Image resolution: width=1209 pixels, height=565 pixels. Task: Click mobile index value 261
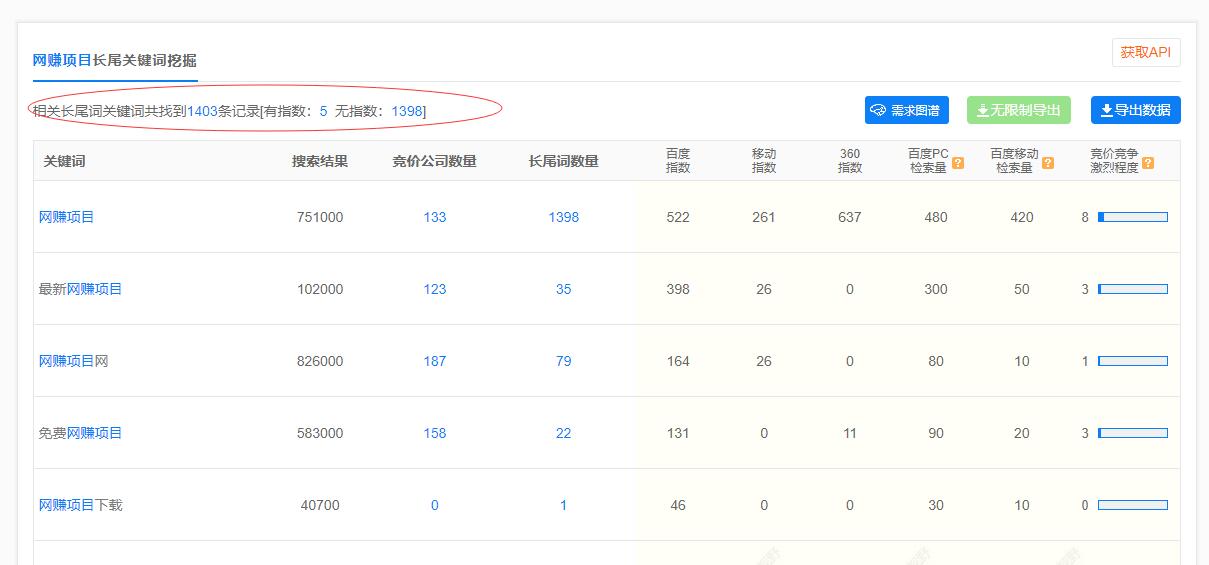point(764,217)
